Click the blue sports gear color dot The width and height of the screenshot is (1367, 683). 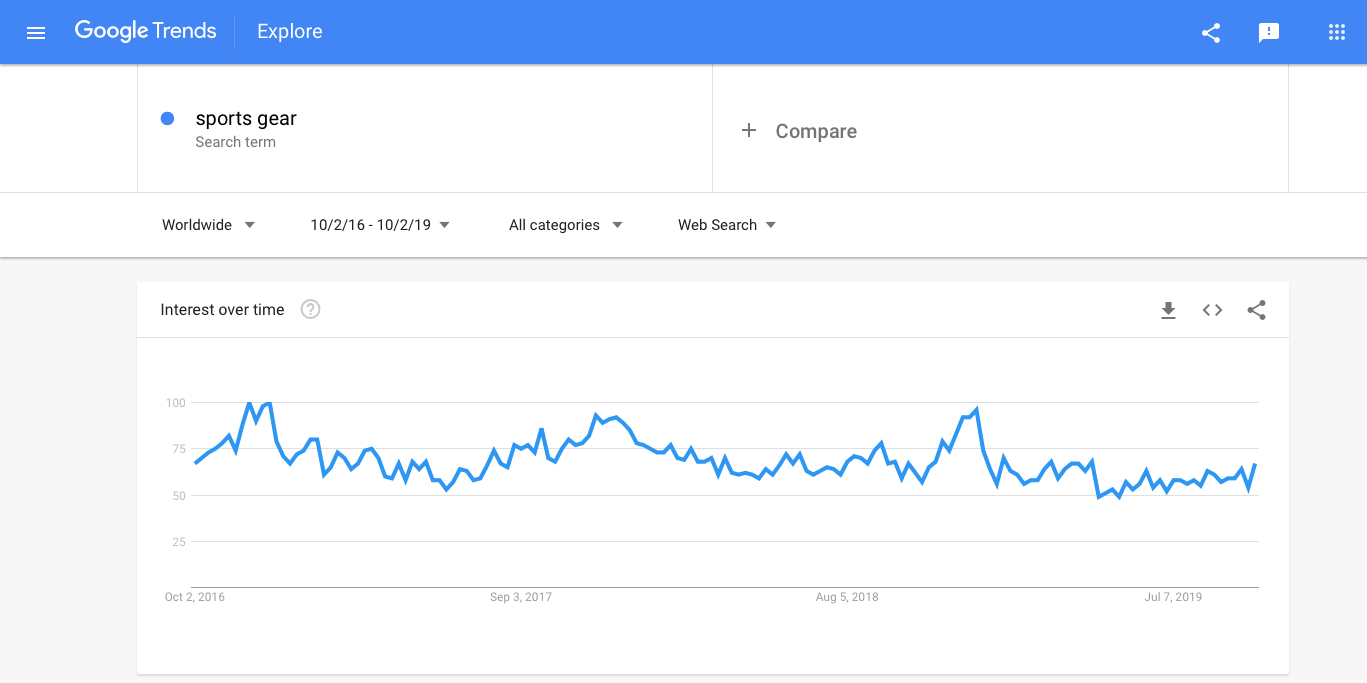(x=168, y=119)
